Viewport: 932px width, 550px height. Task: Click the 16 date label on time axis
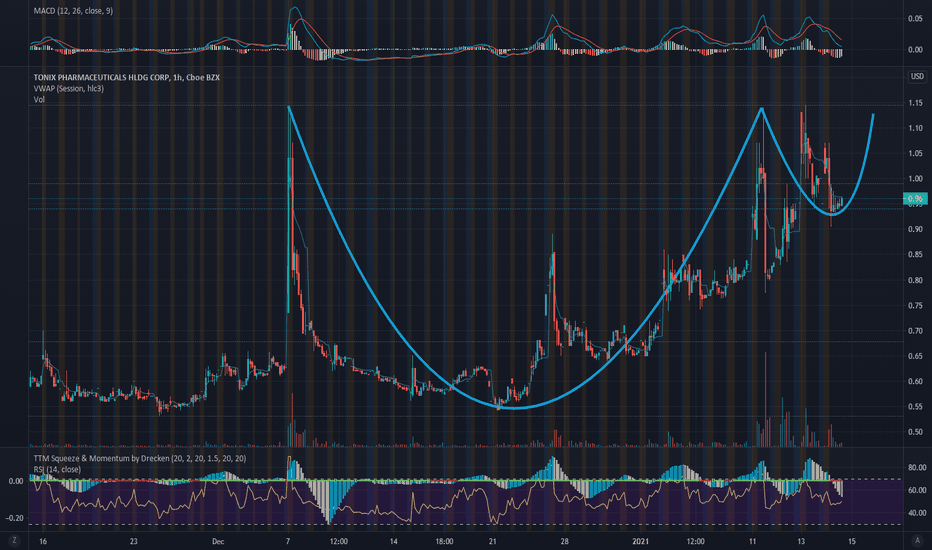(x=43, y=542)
